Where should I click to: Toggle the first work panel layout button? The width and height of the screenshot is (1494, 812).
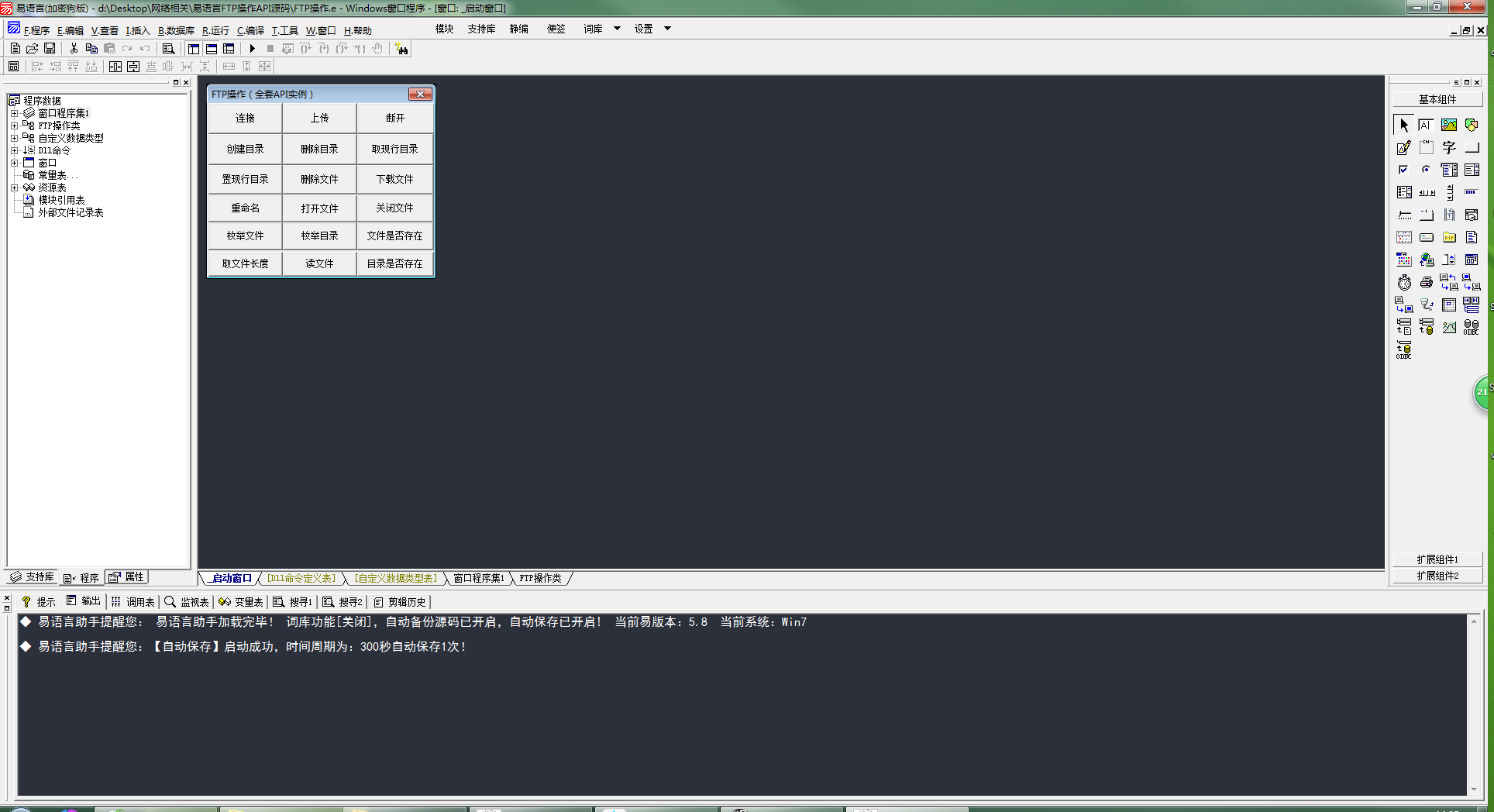point(194,48)
